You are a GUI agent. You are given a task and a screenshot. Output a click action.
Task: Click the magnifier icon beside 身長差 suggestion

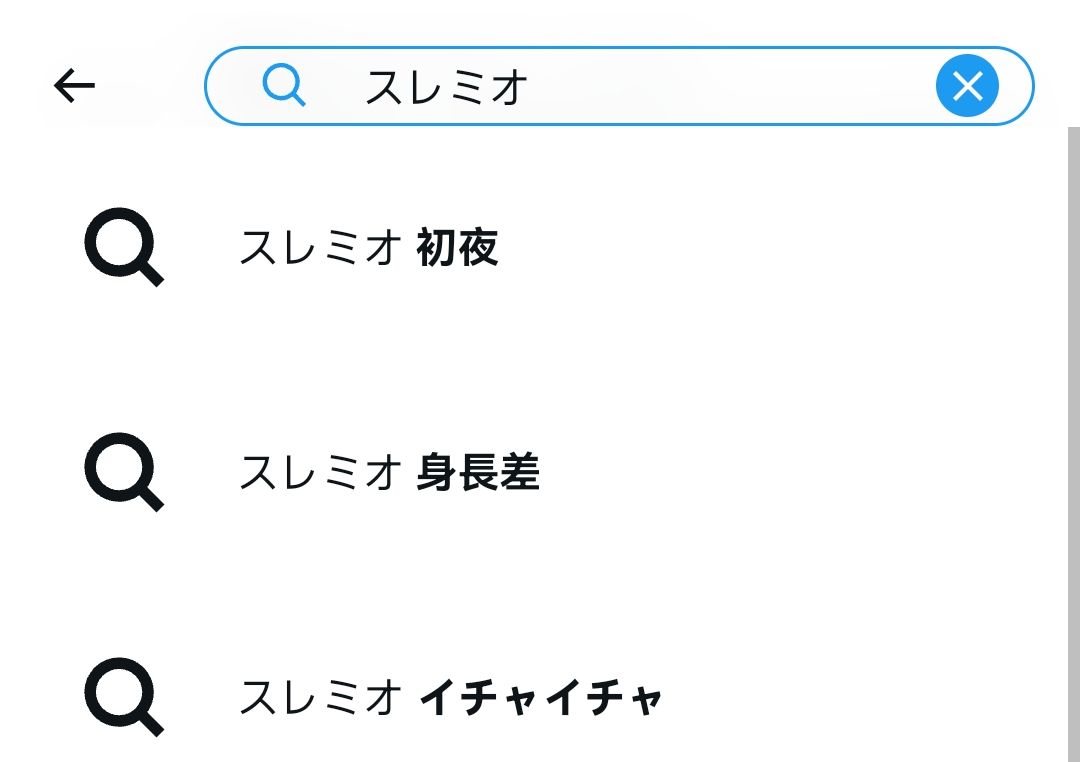124,472
